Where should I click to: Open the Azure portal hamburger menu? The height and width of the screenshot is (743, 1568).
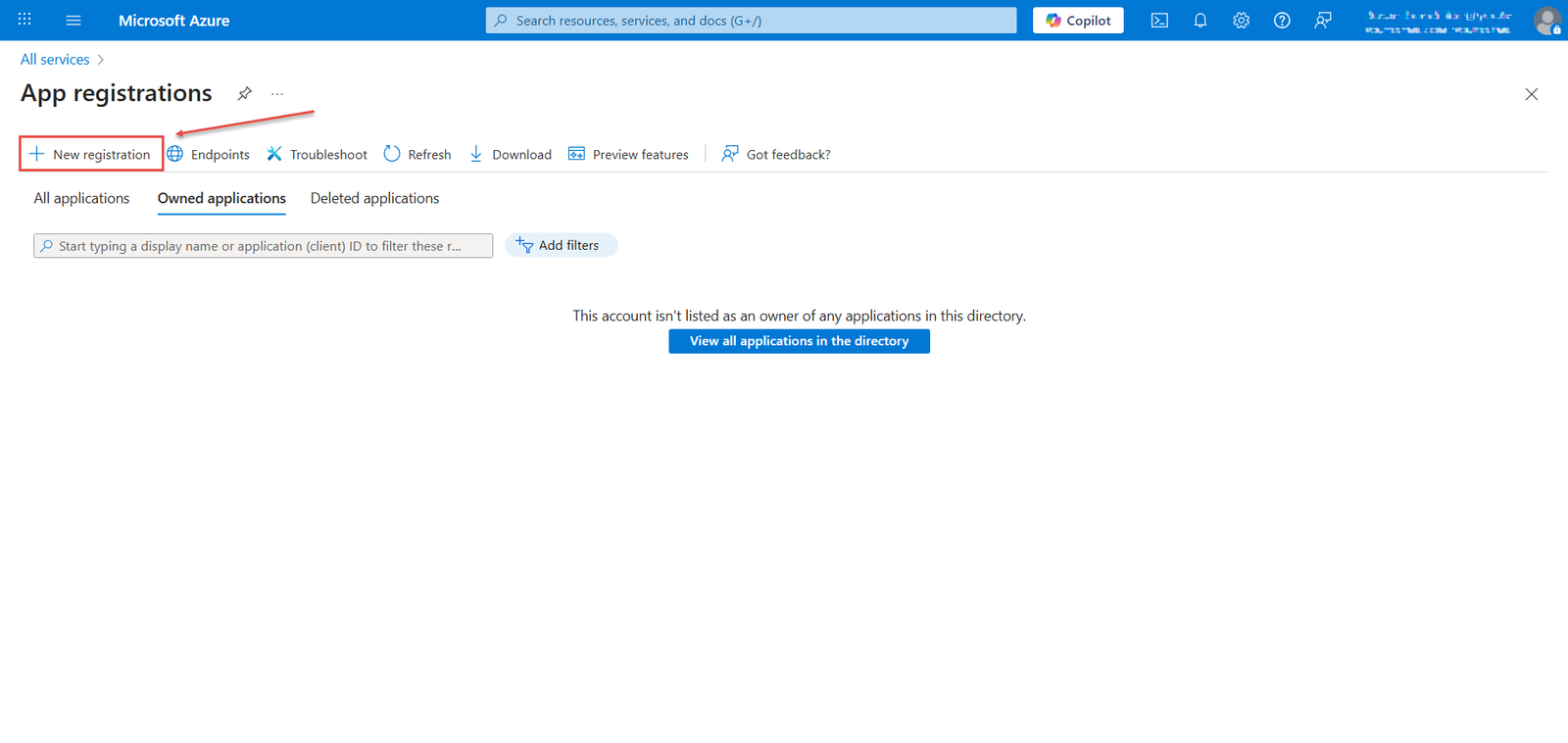pyautogui.click(x=73, y=21)
